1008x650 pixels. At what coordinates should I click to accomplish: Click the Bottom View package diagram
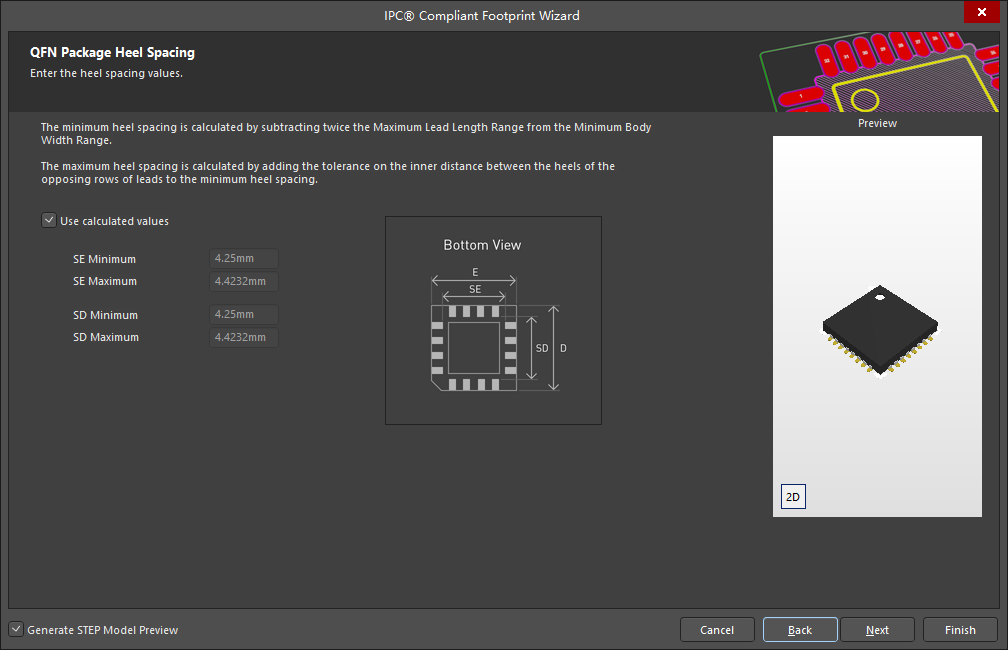pyautogui.click(x=493, y=320)
